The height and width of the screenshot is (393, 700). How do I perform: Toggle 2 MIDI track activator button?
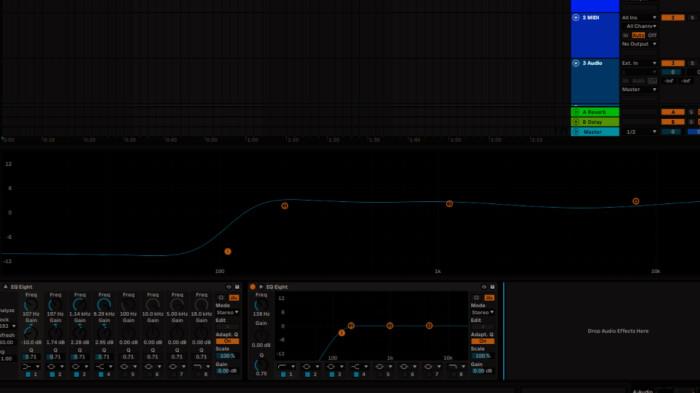[672, 17]
